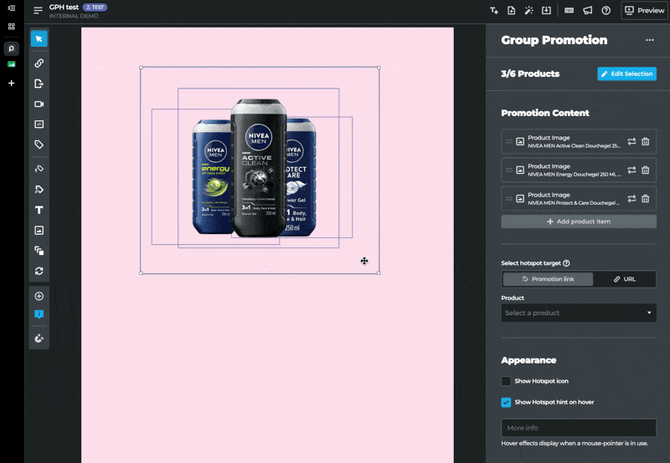Click the plus icon in far-left sidebar
The image size is (670, 463).
pos(12,83)
